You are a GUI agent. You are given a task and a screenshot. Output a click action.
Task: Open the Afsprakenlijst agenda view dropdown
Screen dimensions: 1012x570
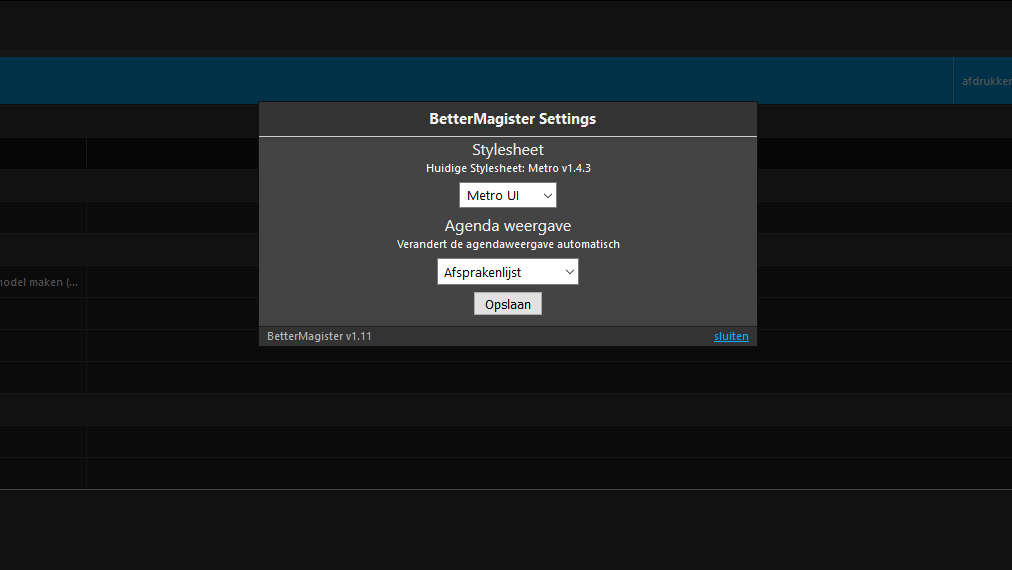point(507,272)
